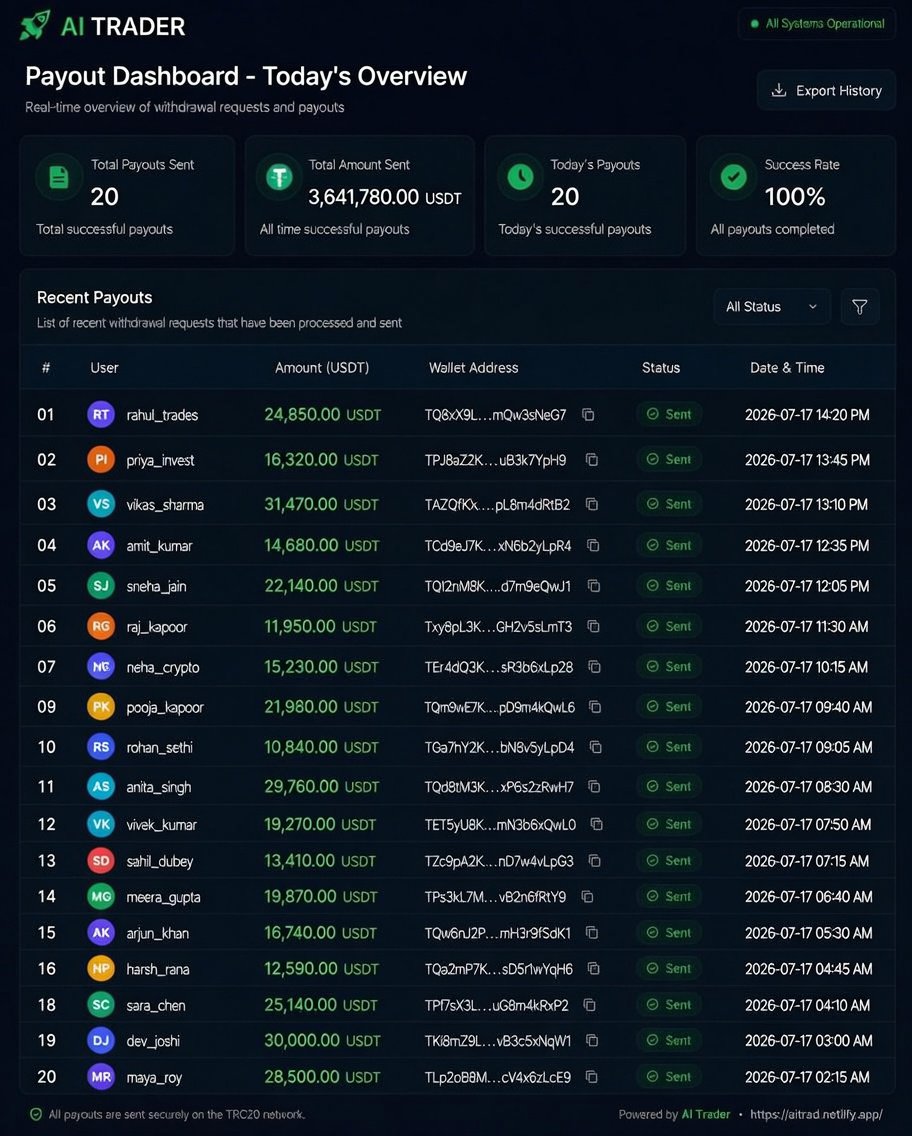Copy maya_roy wallet address

pyautogui.click(x=592, y=1077)
